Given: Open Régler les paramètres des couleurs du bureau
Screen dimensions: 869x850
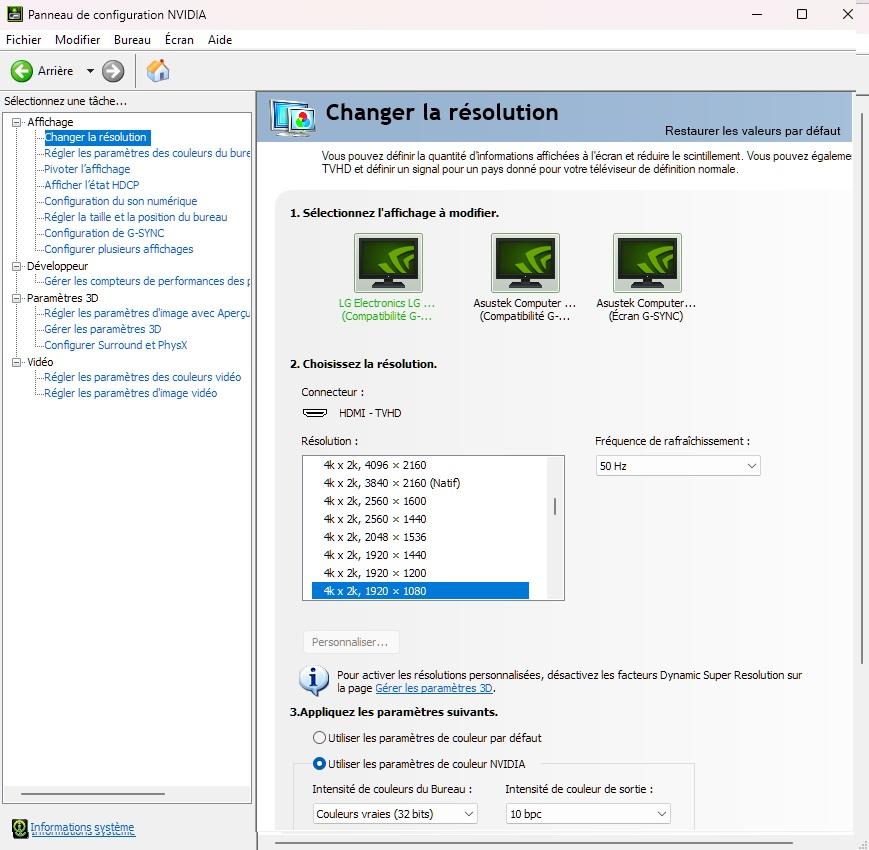Looking at the screenshot, I should pos(147,153).
